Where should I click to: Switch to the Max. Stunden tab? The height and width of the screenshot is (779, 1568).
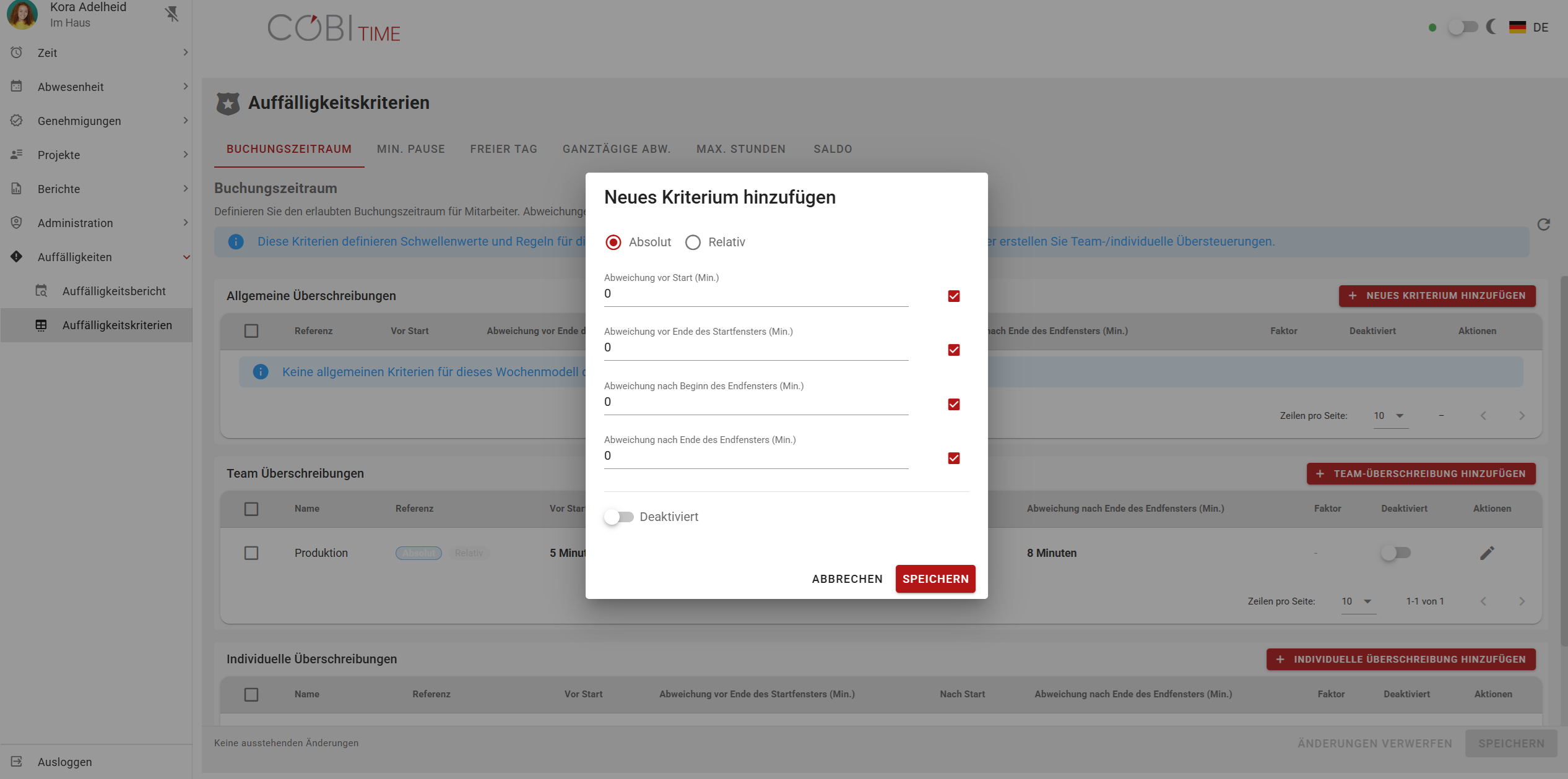pyautogui.click(x=741, y=149)
